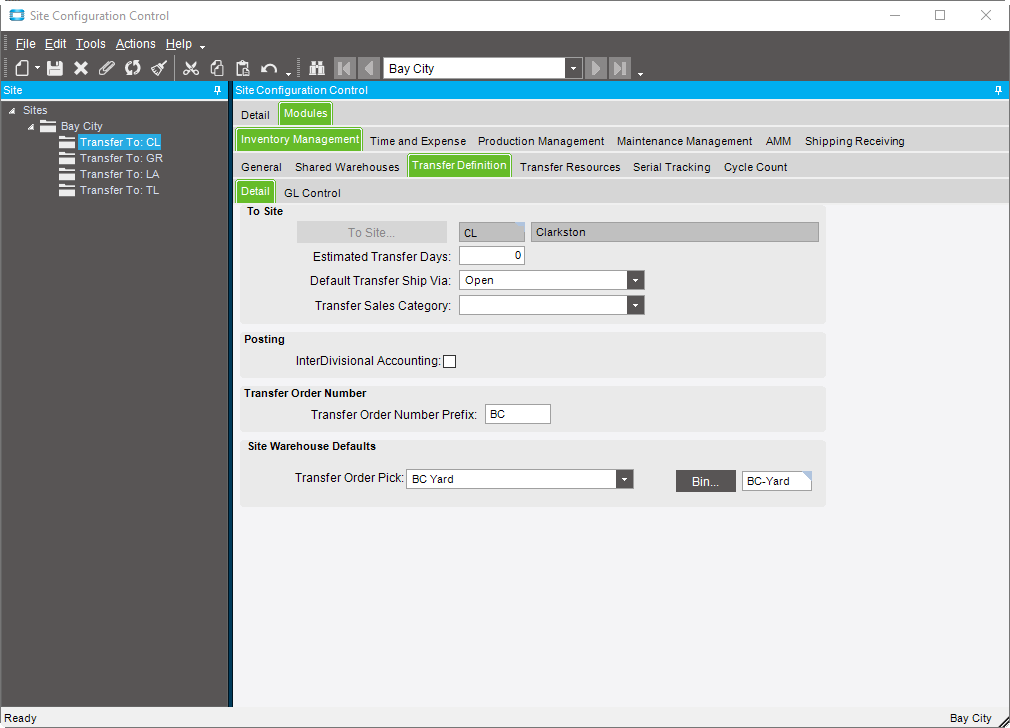This screenshot has height=728, width=1010.
Task: Open the File menu
Action: [x=25, y=44]
